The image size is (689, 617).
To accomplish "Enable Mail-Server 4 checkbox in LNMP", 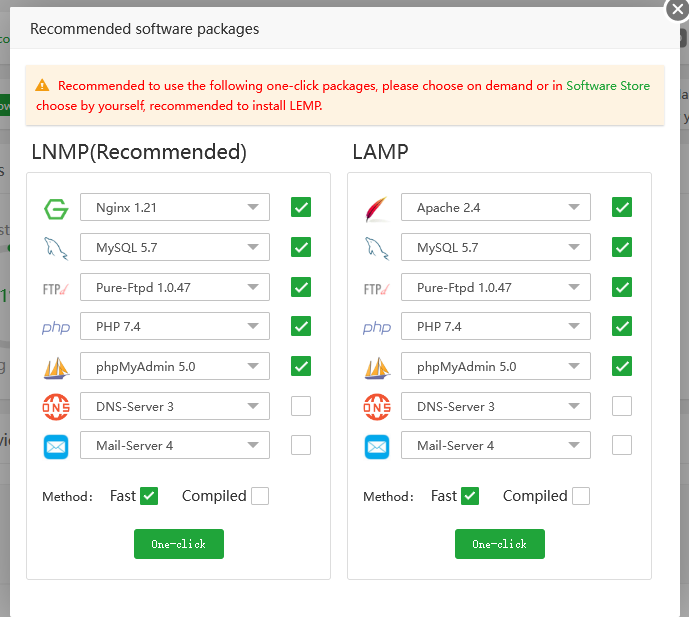I will [301, 446].
